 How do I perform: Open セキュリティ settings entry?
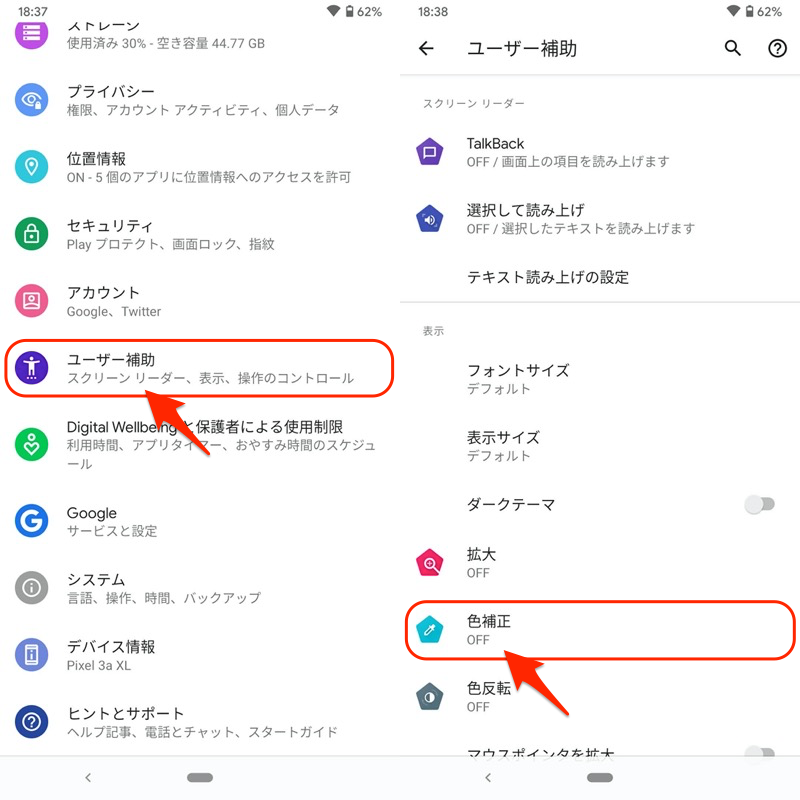pos(200,234)
